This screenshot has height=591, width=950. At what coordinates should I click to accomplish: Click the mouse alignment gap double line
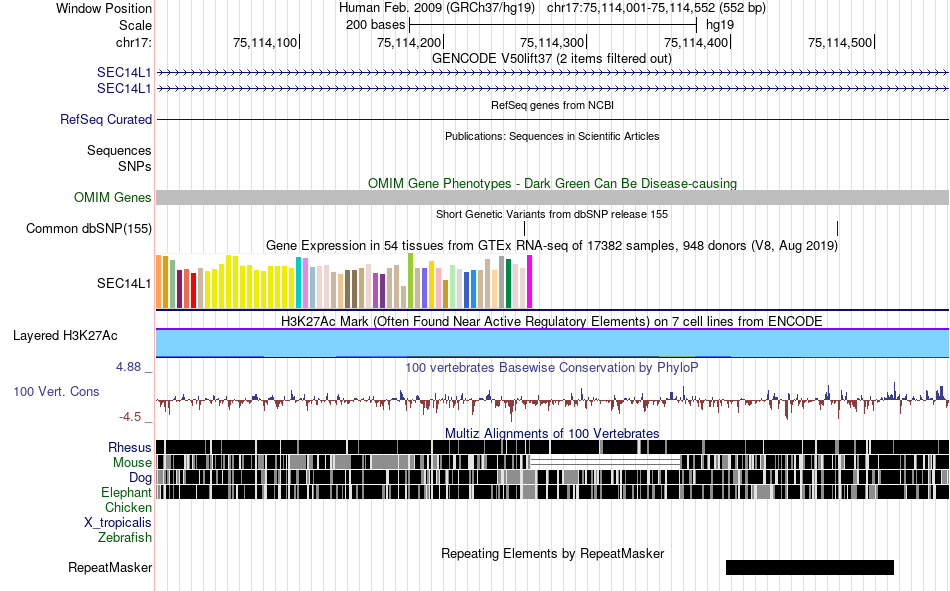pyautogui.click(x=605, y=462)
